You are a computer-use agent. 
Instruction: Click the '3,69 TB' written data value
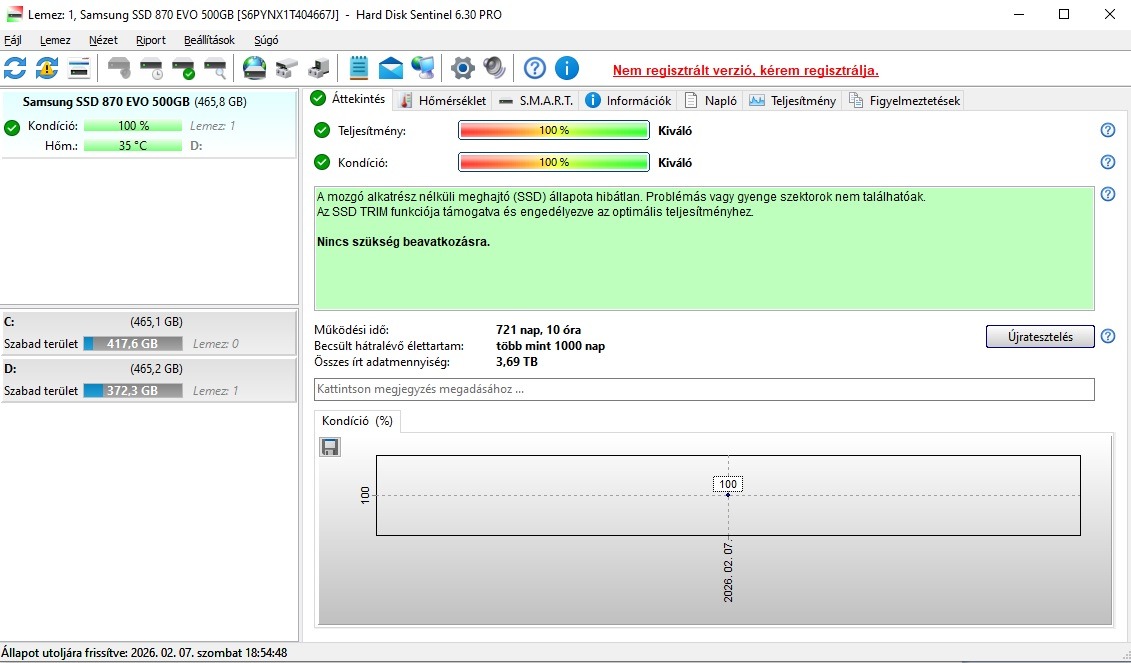click(x=517, y=362)
